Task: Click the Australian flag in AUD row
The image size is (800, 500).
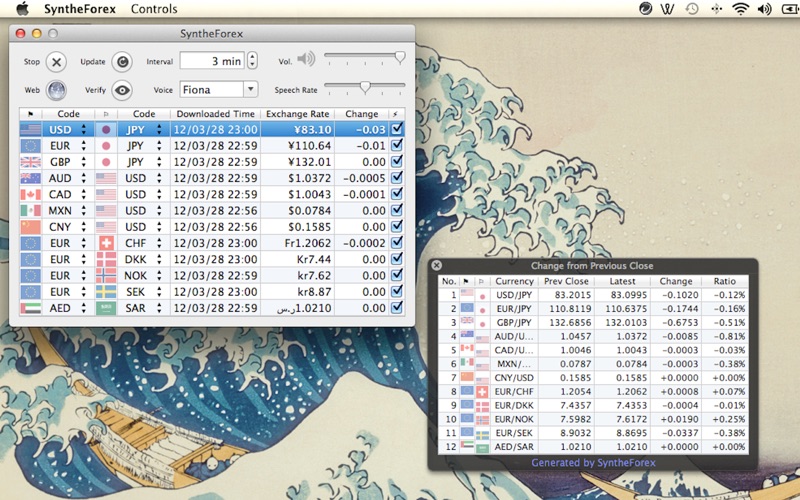Action: click(31, 178)
